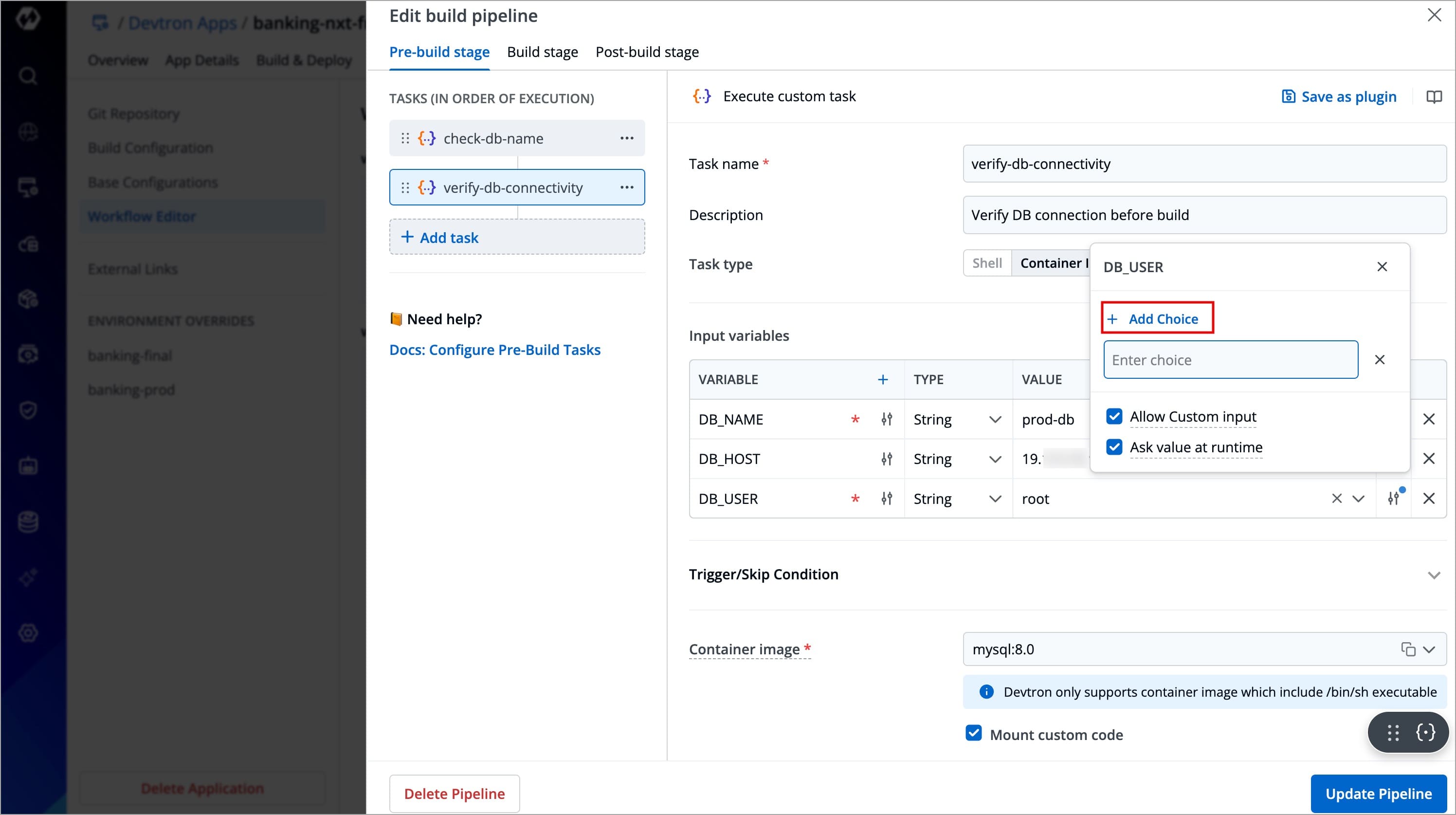This screenshot has height=815, width=1456.
Task: Disable Mount custom code checkbox
Action: pos(973,734)
